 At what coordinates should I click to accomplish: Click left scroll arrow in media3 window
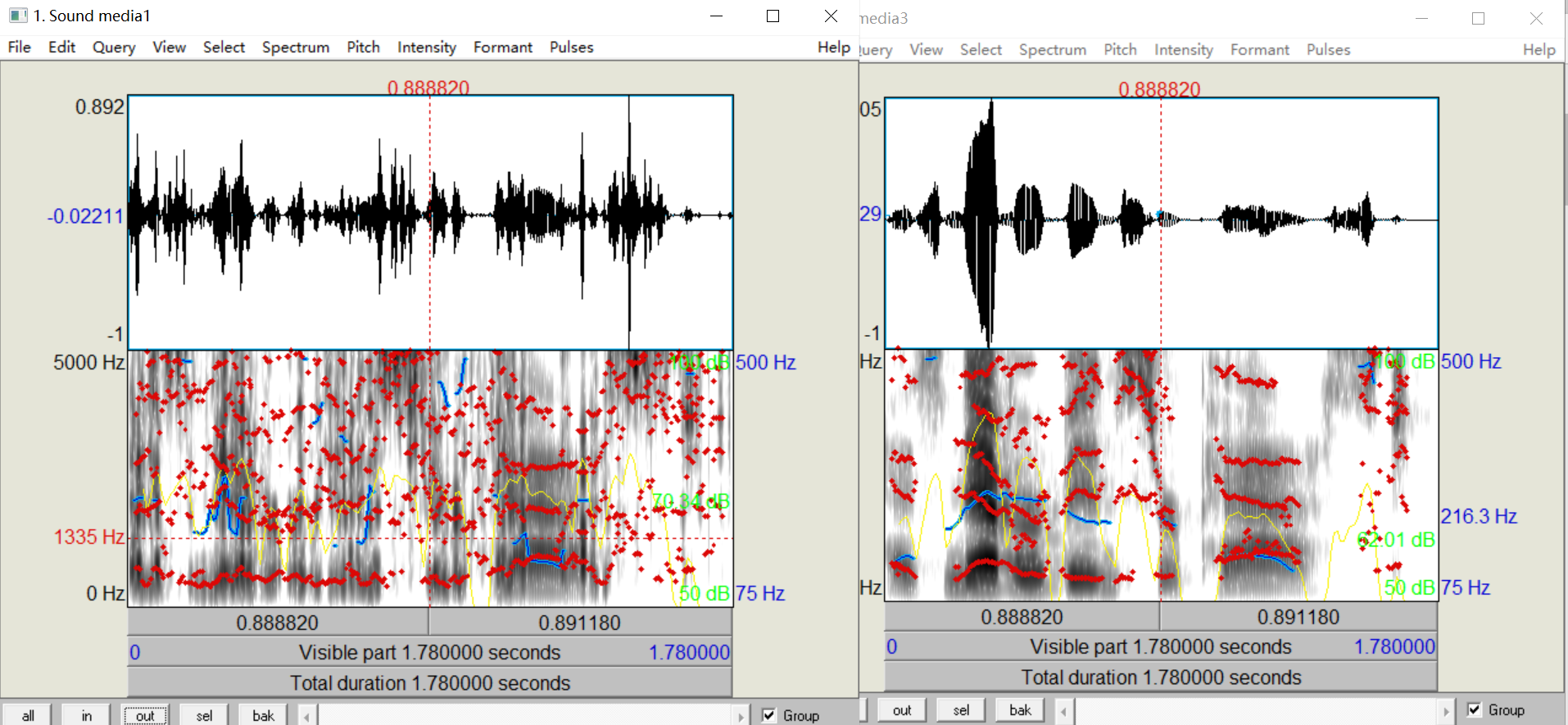click(1064, 710)
